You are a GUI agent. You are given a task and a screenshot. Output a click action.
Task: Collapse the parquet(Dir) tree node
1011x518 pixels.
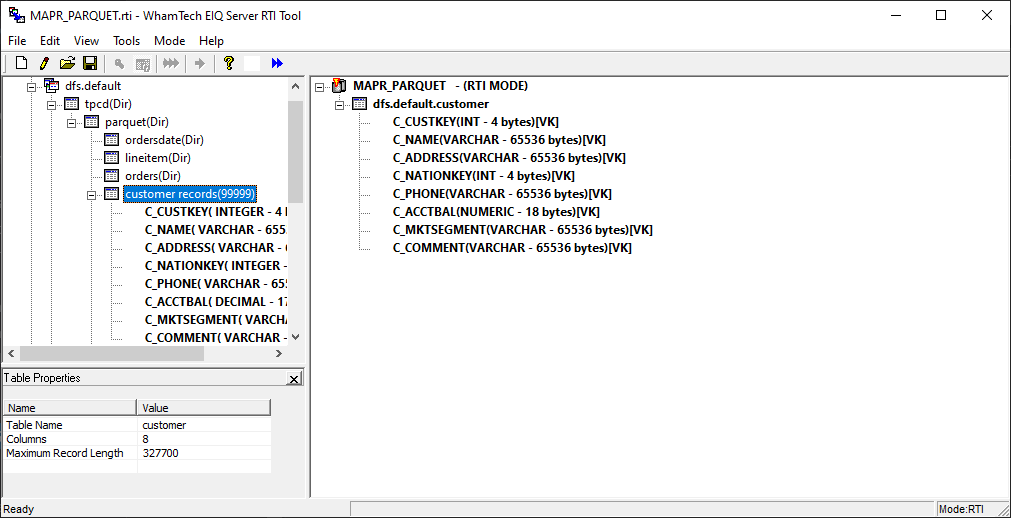tap(72, 123)
